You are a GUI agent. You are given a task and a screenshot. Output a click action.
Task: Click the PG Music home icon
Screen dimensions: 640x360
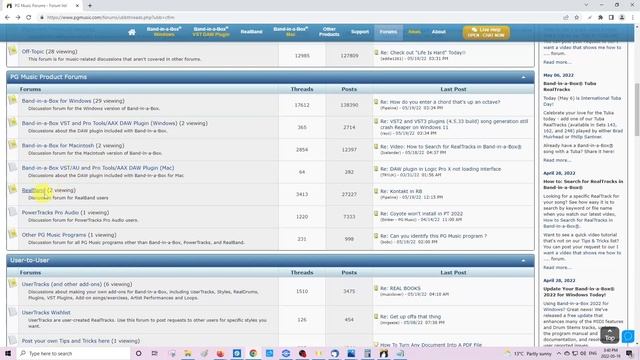coord(131,32)
